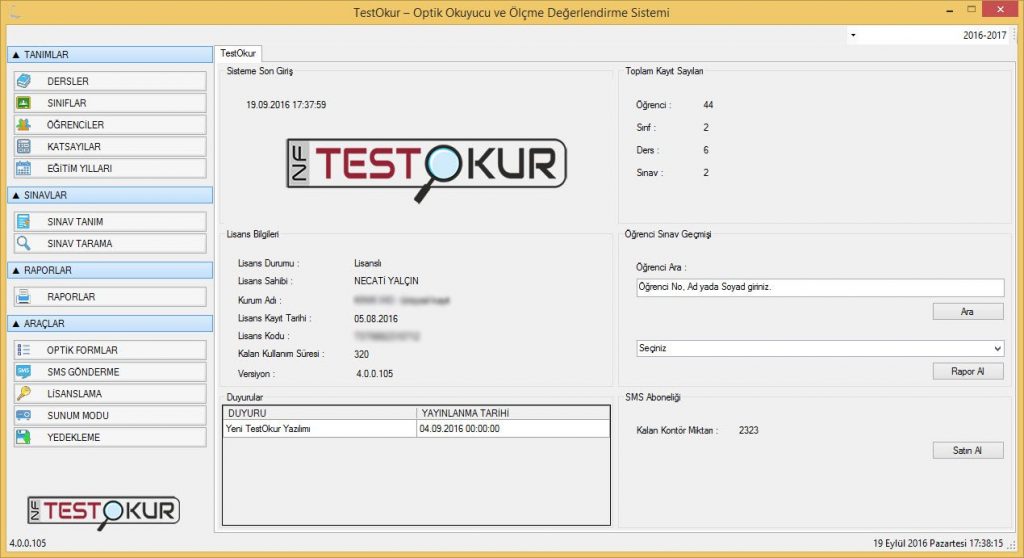
Task: Click the KATSAYILAR calculator icon
Action: (24, 146)
